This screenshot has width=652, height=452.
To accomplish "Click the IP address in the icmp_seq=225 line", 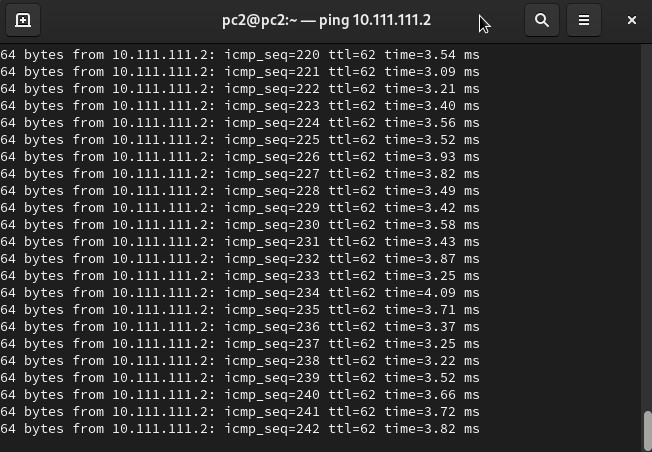I will click(x=162, y=139).
